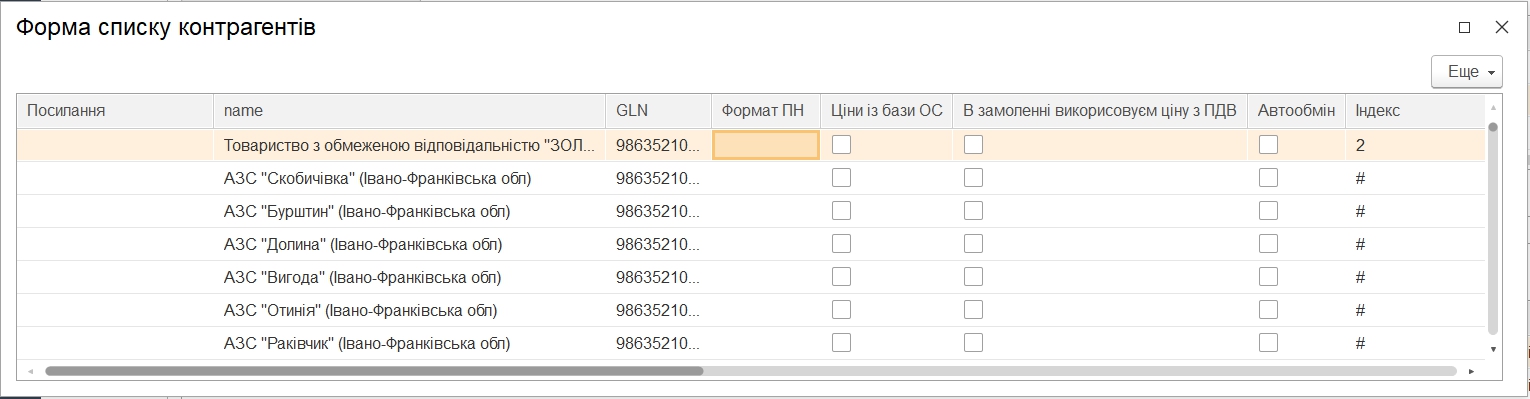Viewport: 1530px width, 399px height.
Task: Select the Посилання column header
Action: tap(116, 111)
